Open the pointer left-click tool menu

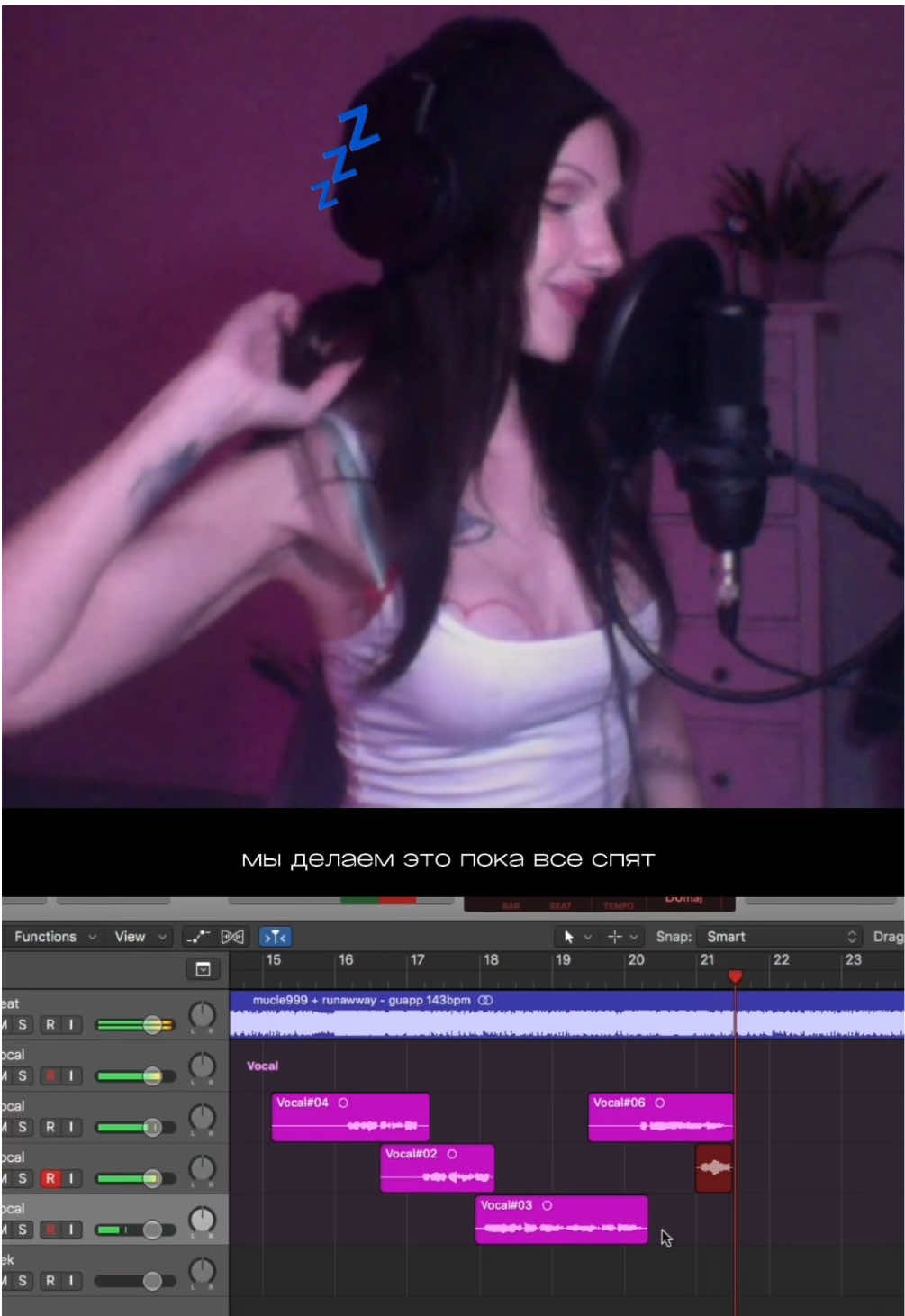point(577,937)
